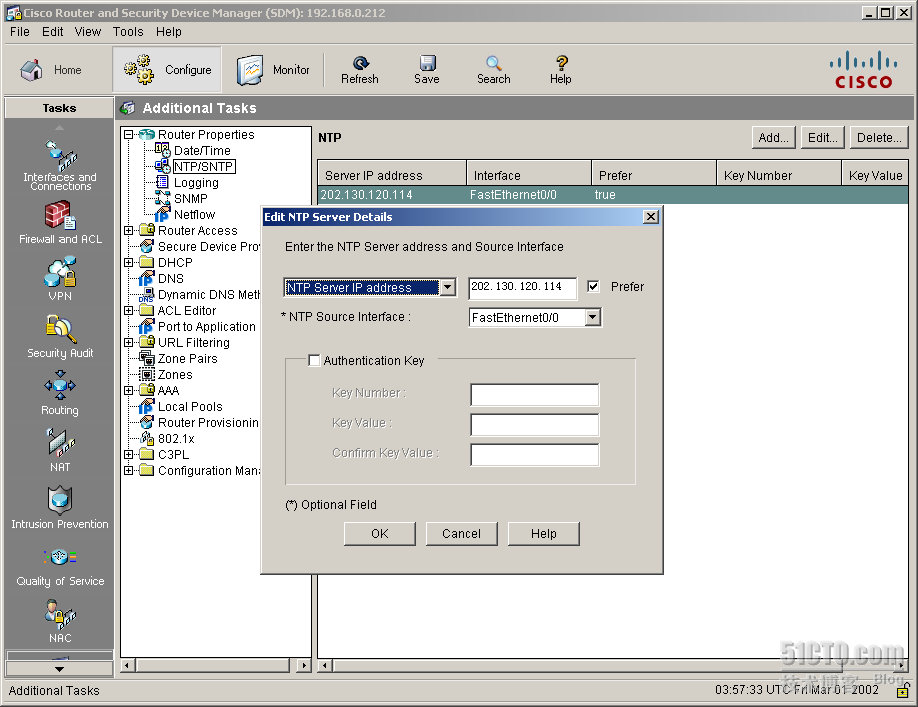Expand the Configuration Management tree node
The width and height of the screenshot is (918, 707).
(129, 470)
